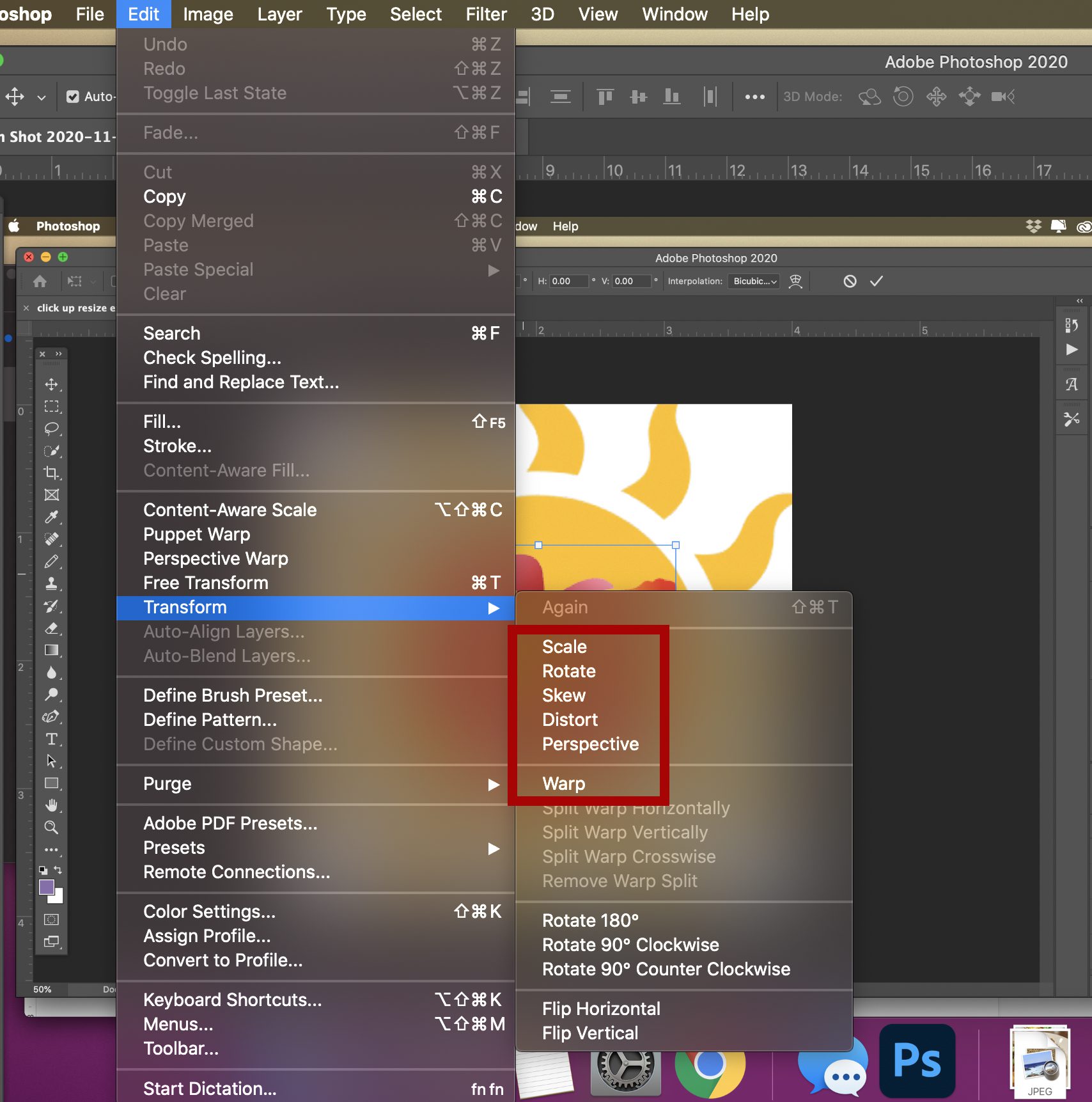
Task: Toggle warp mode in the transform options bar
Action: point(796,281)
